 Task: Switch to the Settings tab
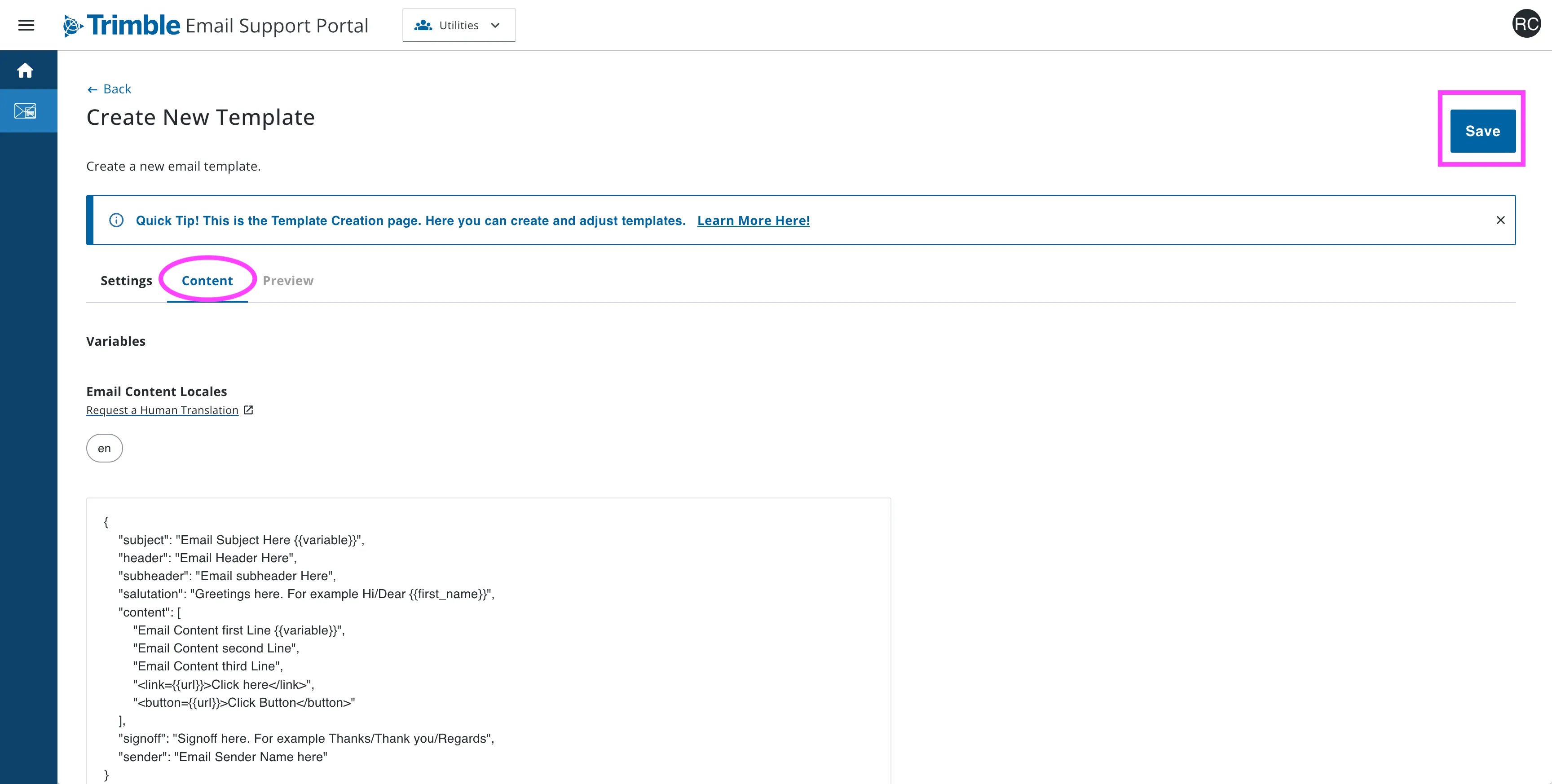click(126, 281)
